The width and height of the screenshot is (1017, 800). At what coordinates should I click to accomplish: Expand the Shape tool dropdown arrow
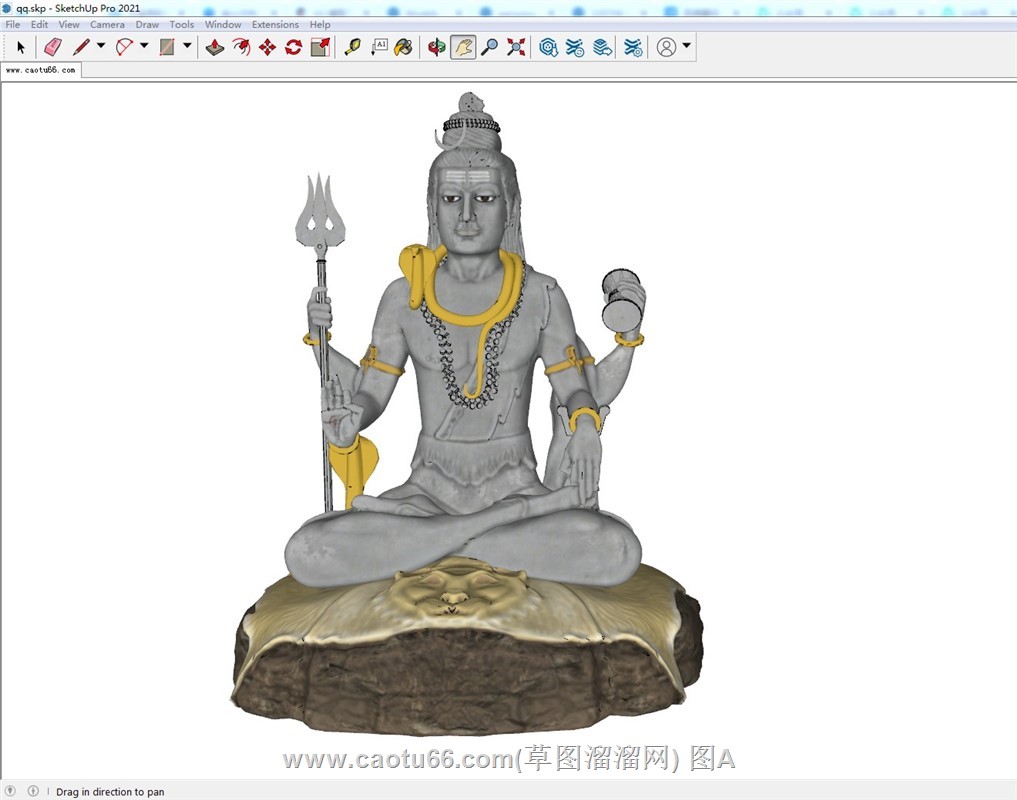[187, 46]
